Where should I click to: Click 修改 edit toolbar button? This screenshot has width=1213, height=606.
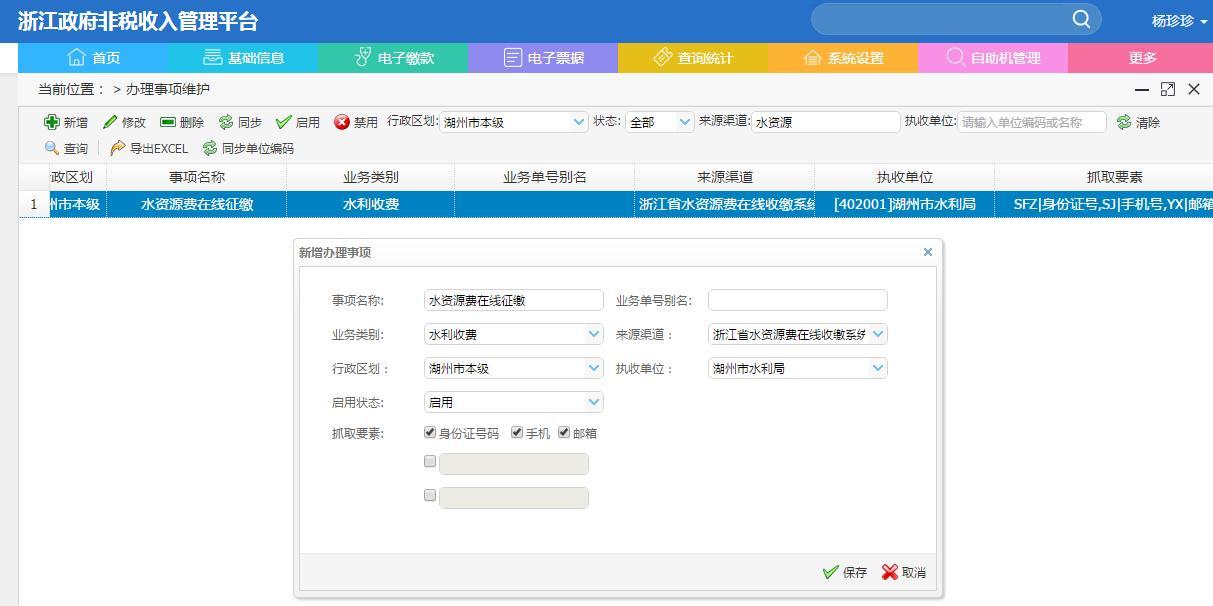124,122
